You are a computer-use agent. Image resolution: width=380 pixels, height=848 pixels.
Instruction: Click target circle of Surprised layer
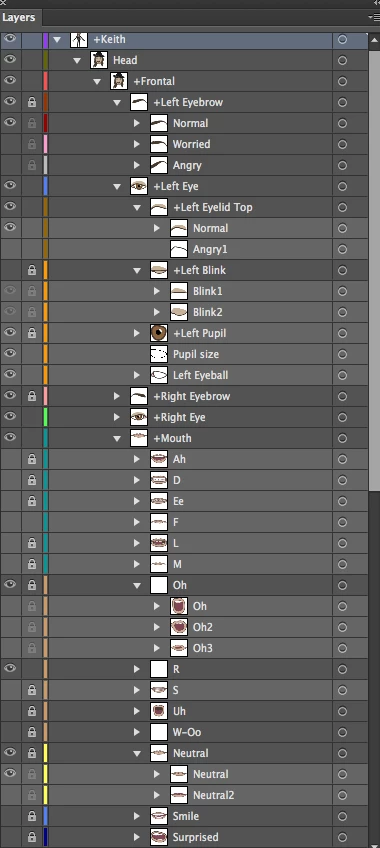coord(342,837)
